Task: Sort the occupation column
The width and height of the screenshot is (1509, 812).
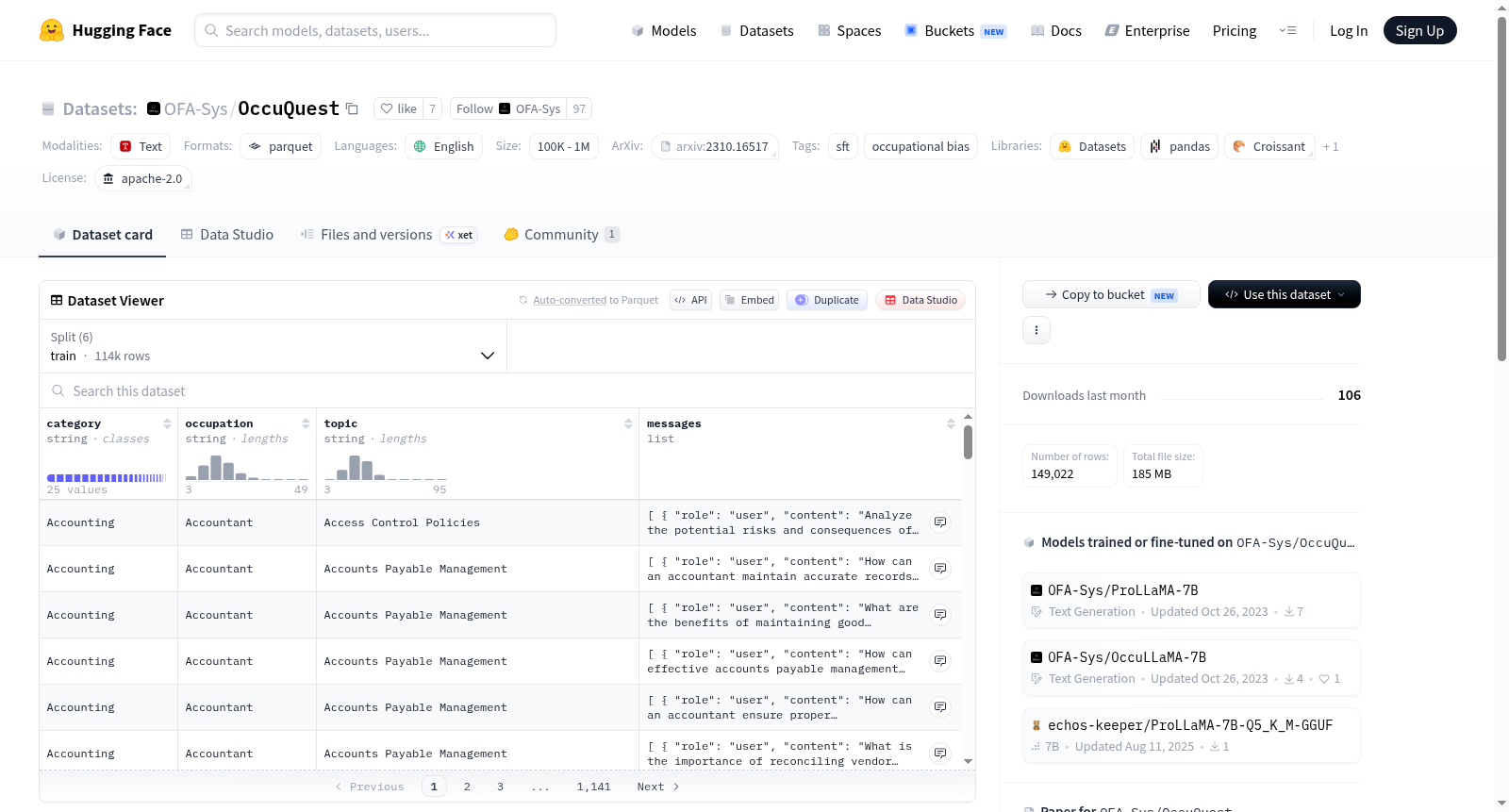Action: click(306, 424)
